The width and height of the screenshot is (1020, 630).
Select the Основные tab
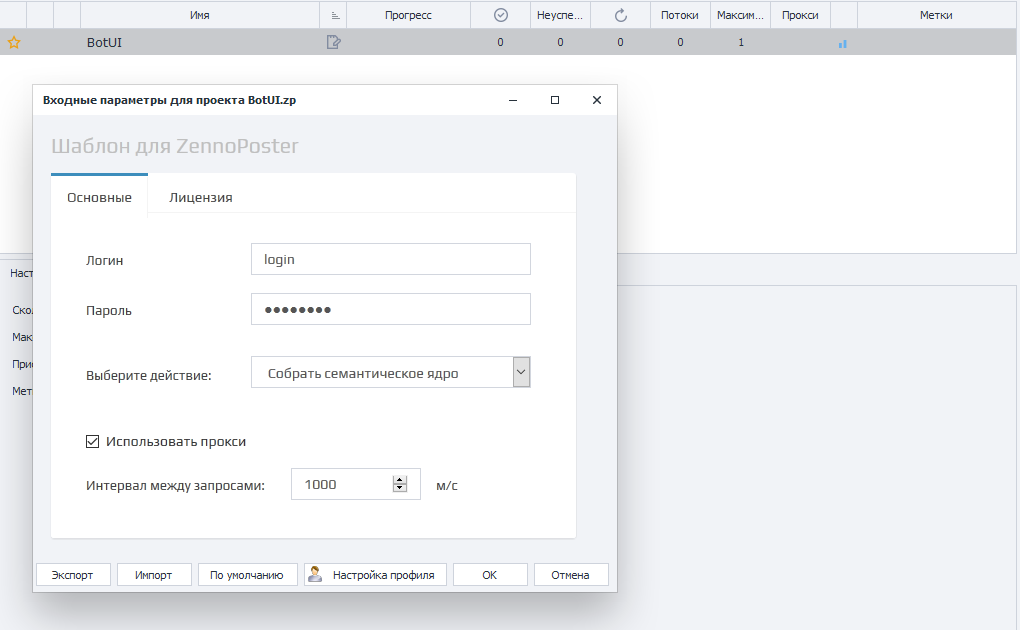click(98, 197)
